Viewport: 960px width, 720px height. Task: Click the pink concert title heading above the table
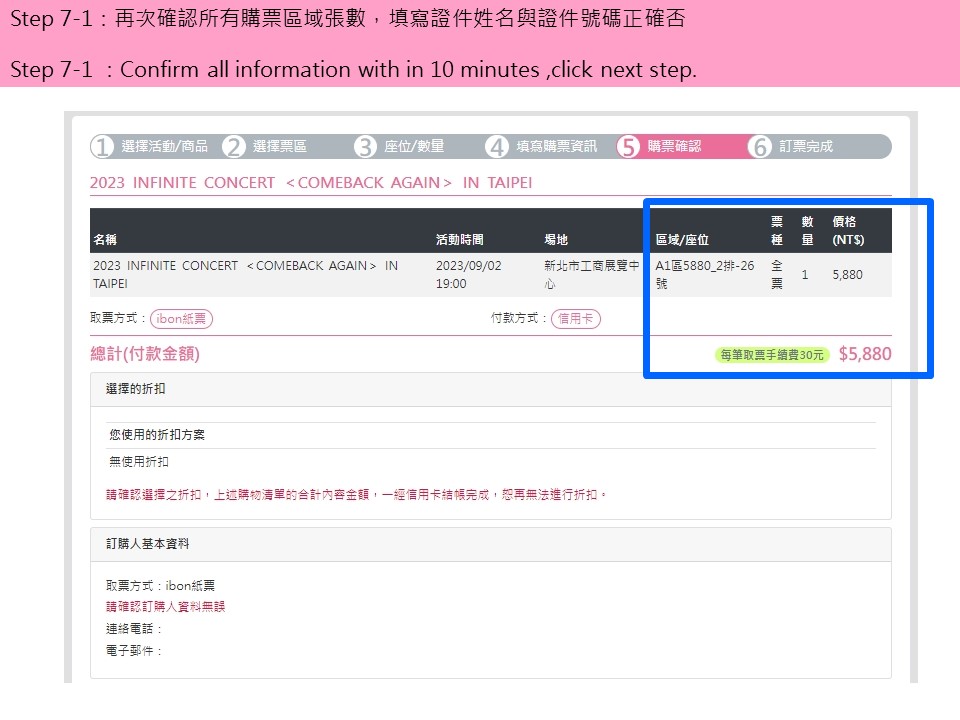(x=311, y=183)
